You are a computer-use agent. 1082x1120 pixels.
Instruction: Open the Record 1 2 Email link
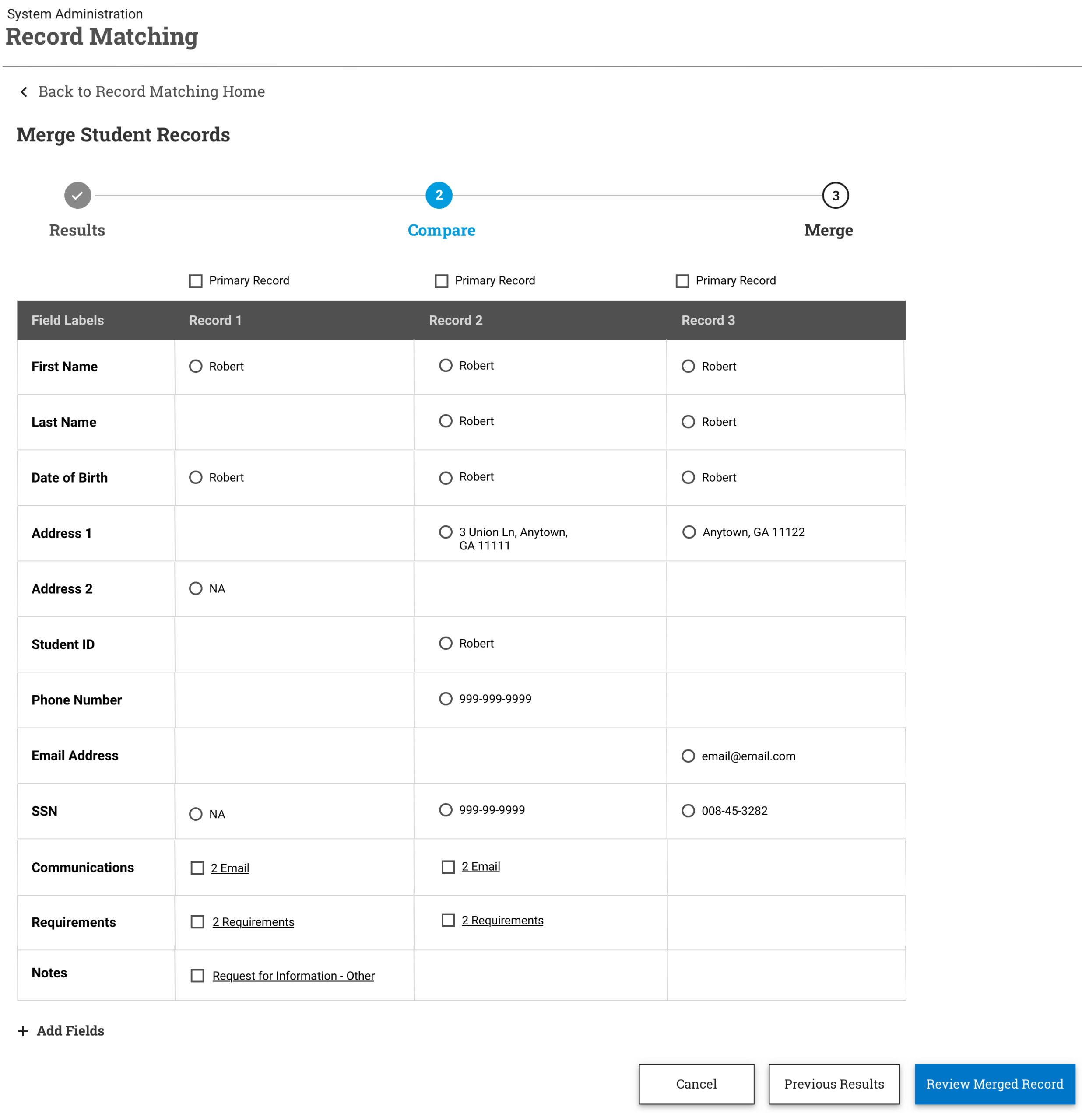pyautogui.click(x=230, y=868)
